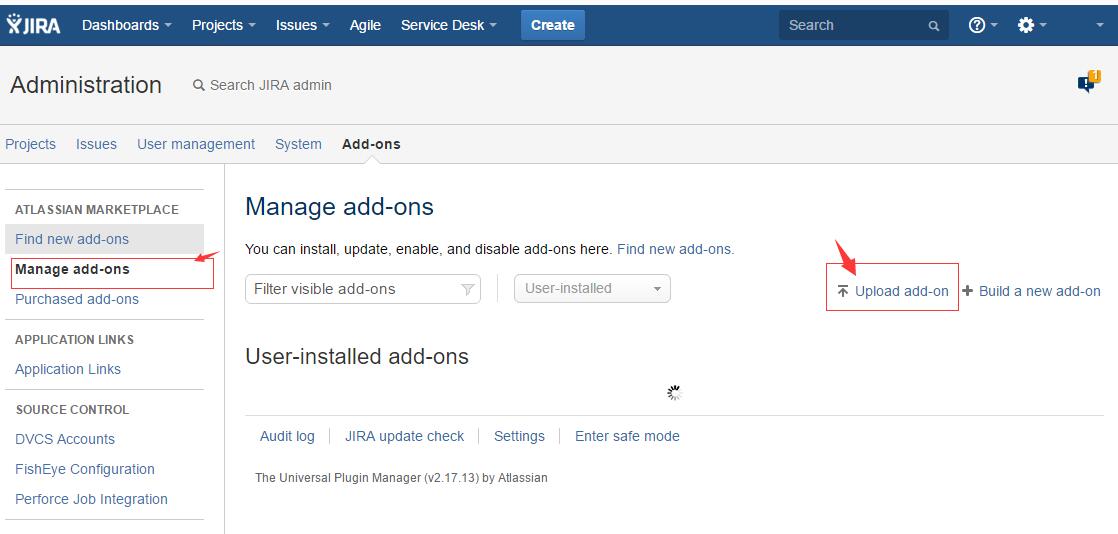Click Enter safe mode link
Screen dimensions: 1118x534
pyautogui.click(x=627, y=436)
